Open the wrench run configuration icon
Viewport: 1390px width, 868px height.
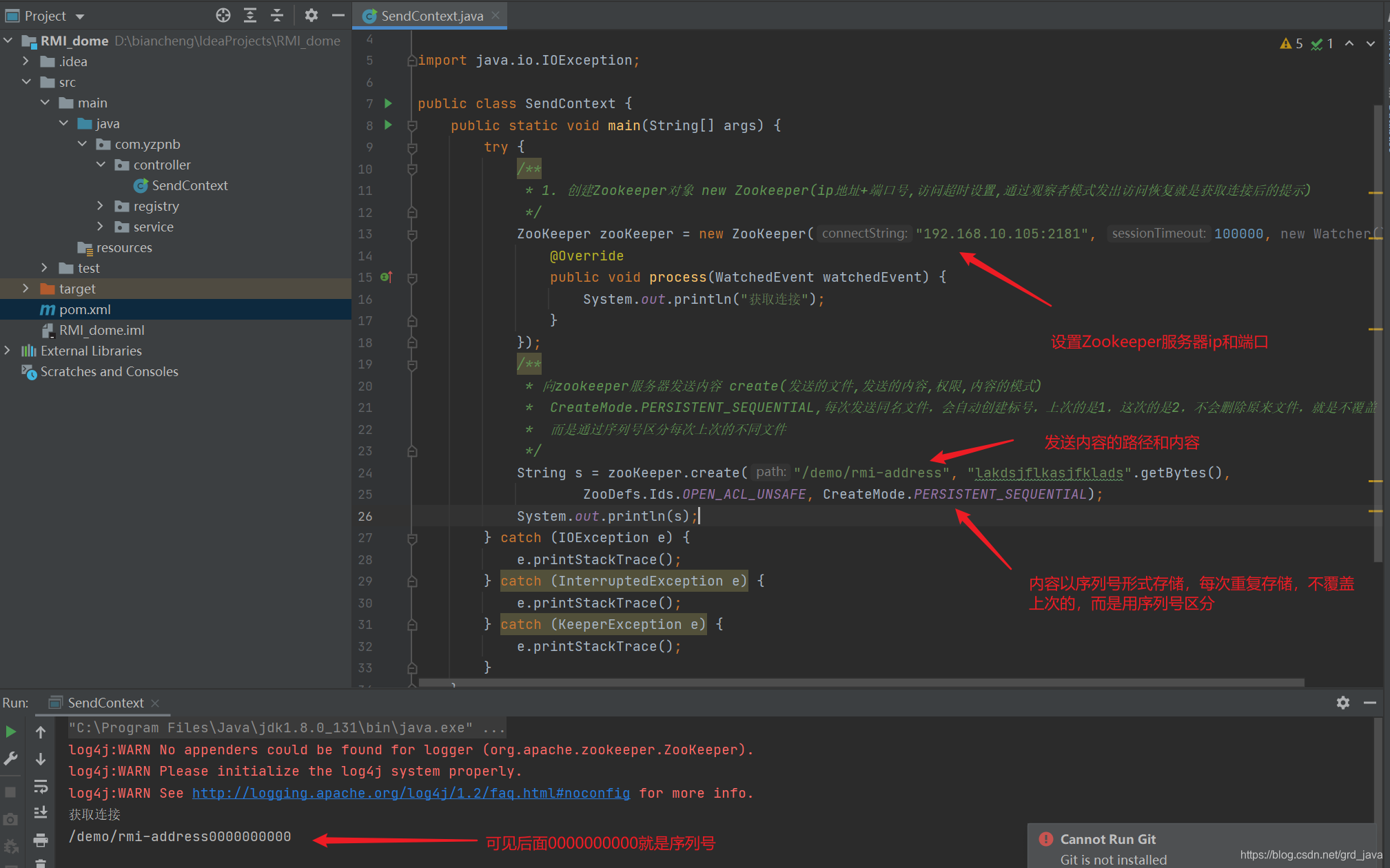pyautogui.click(x=10, y=759)
